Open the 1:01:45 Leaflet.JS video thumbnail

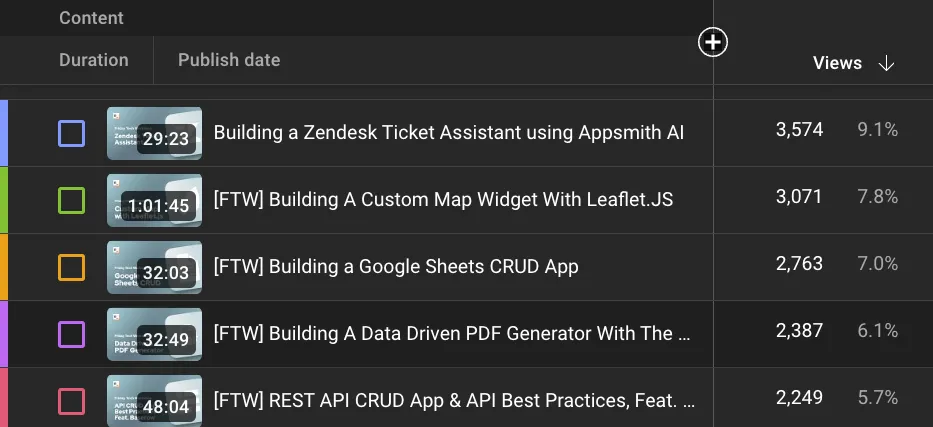154,200
